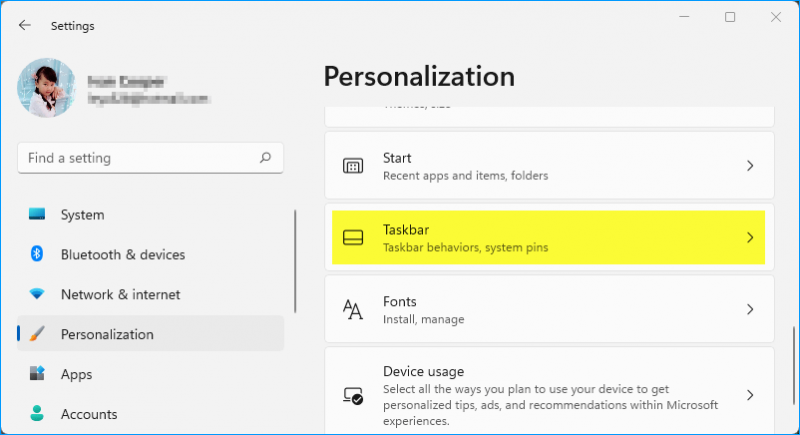Open Bluetooth & devices settings
The image size is (800, 435).
click(151, 254)
